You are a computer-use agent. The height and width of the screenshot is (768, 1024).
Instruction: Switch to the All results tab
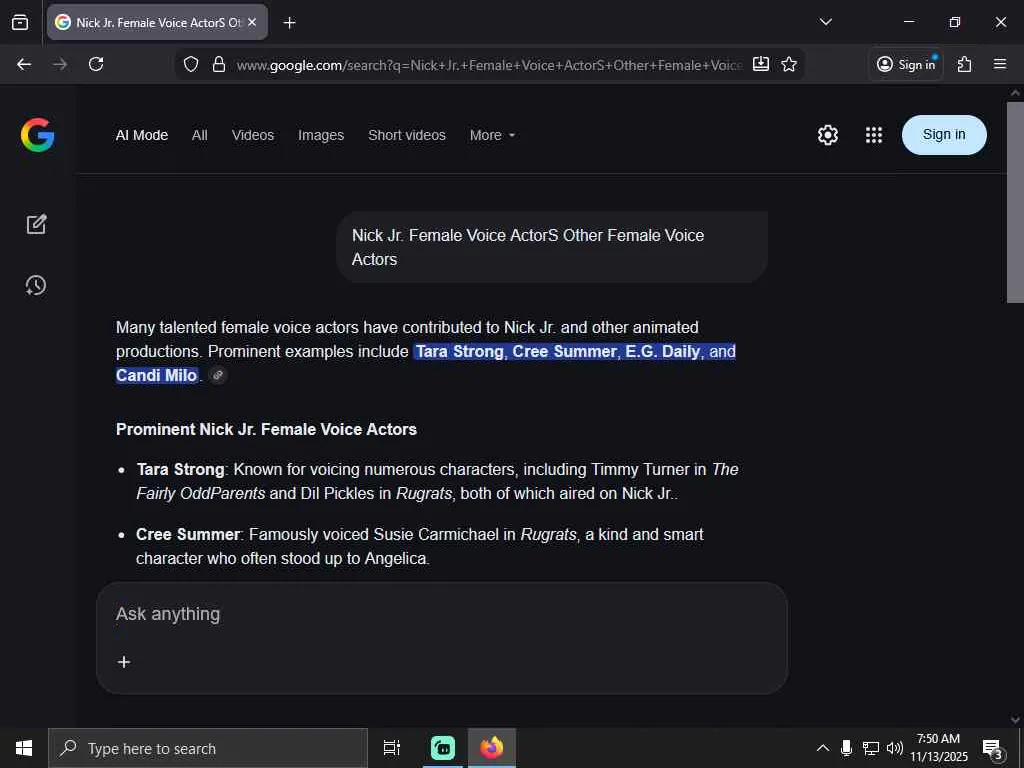(x=200, y=135)
